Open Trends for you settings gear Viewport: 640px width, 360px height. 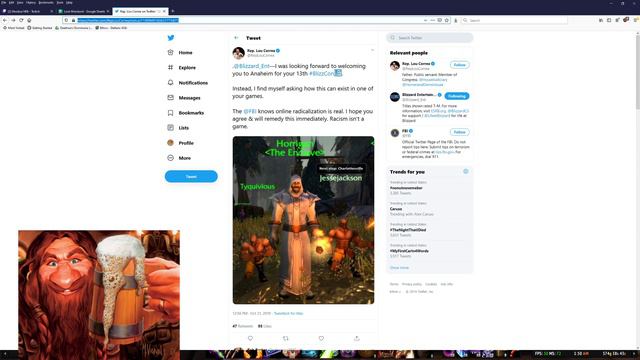coord(466,171)
